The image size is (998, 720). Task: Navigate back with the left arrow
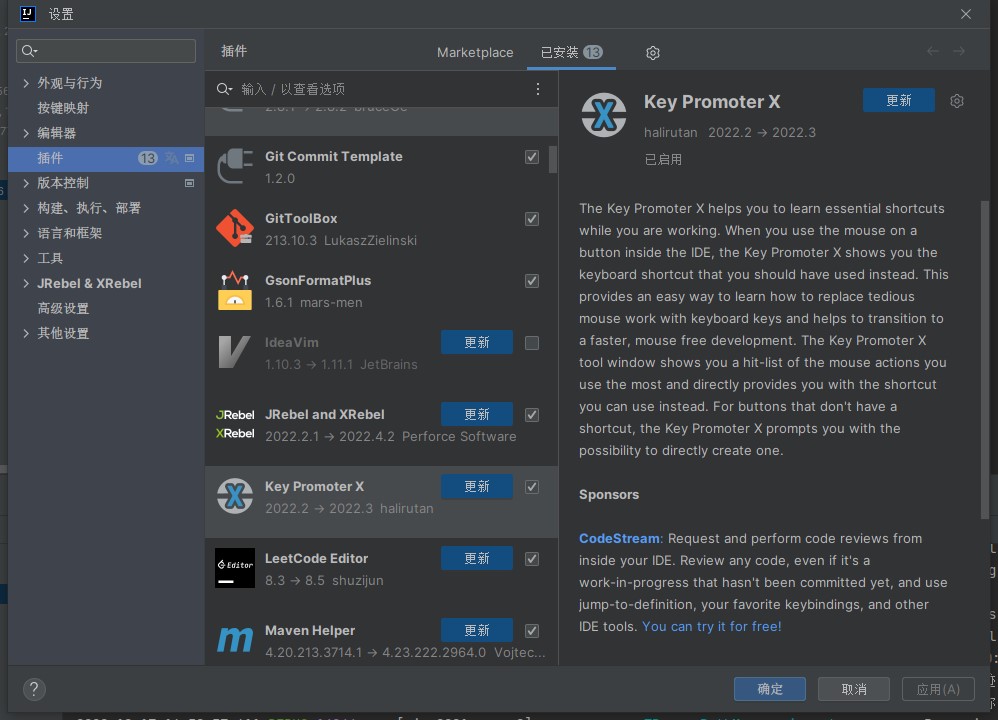pyautogui.click(x=932, y=52)
